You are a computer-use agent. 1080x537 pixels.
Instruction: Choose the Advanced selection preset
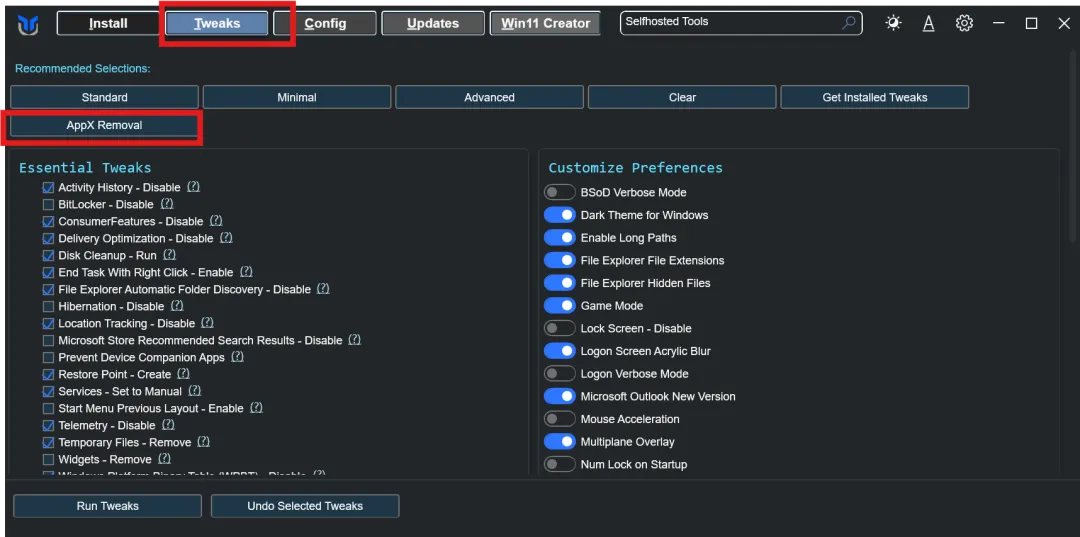coord(489,97)
